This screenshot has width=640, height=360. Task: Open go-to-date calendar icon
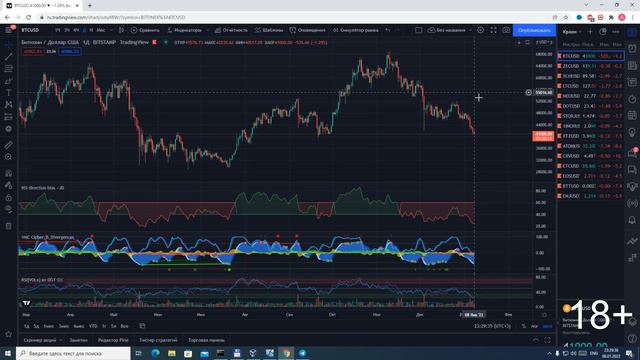(142, 326)
